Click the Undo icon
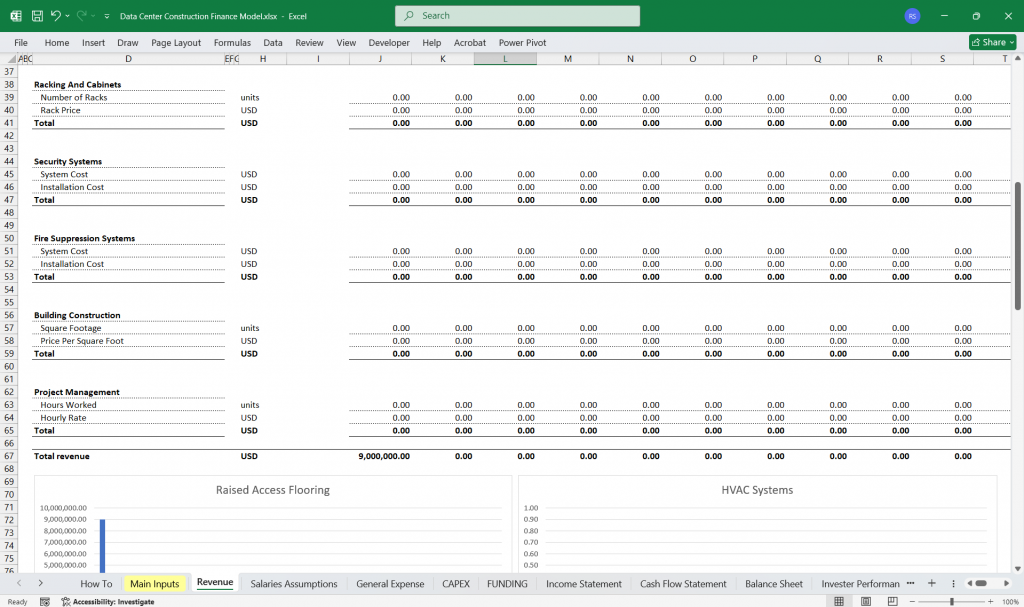This screenshot has width=1024, height=607. [57, 15]
